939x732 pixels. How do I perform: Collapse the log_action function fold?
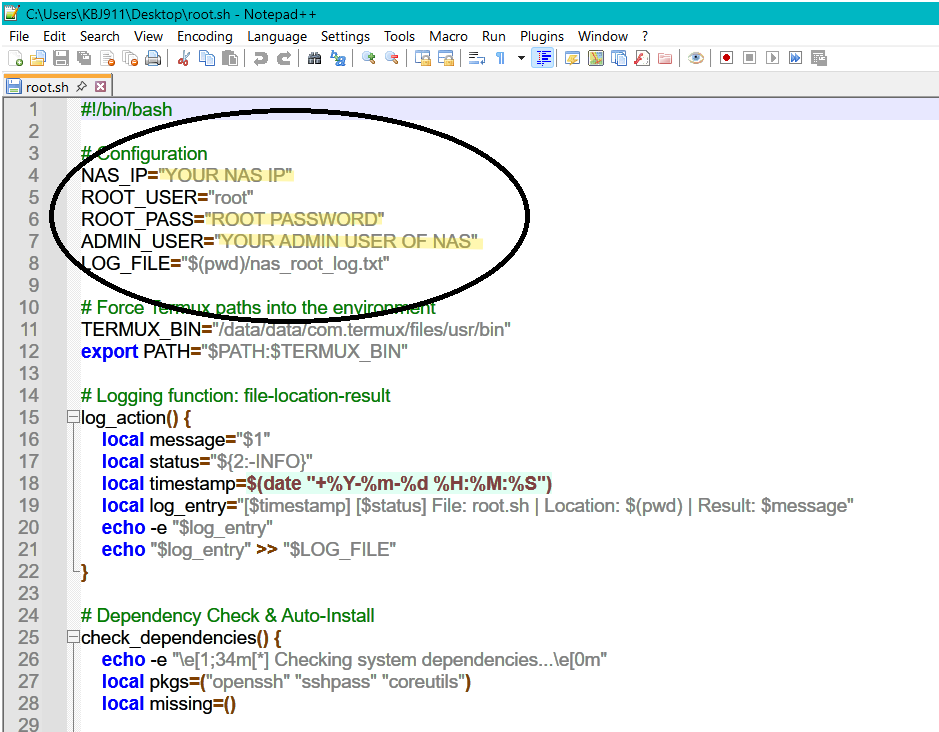pos(72,417)
